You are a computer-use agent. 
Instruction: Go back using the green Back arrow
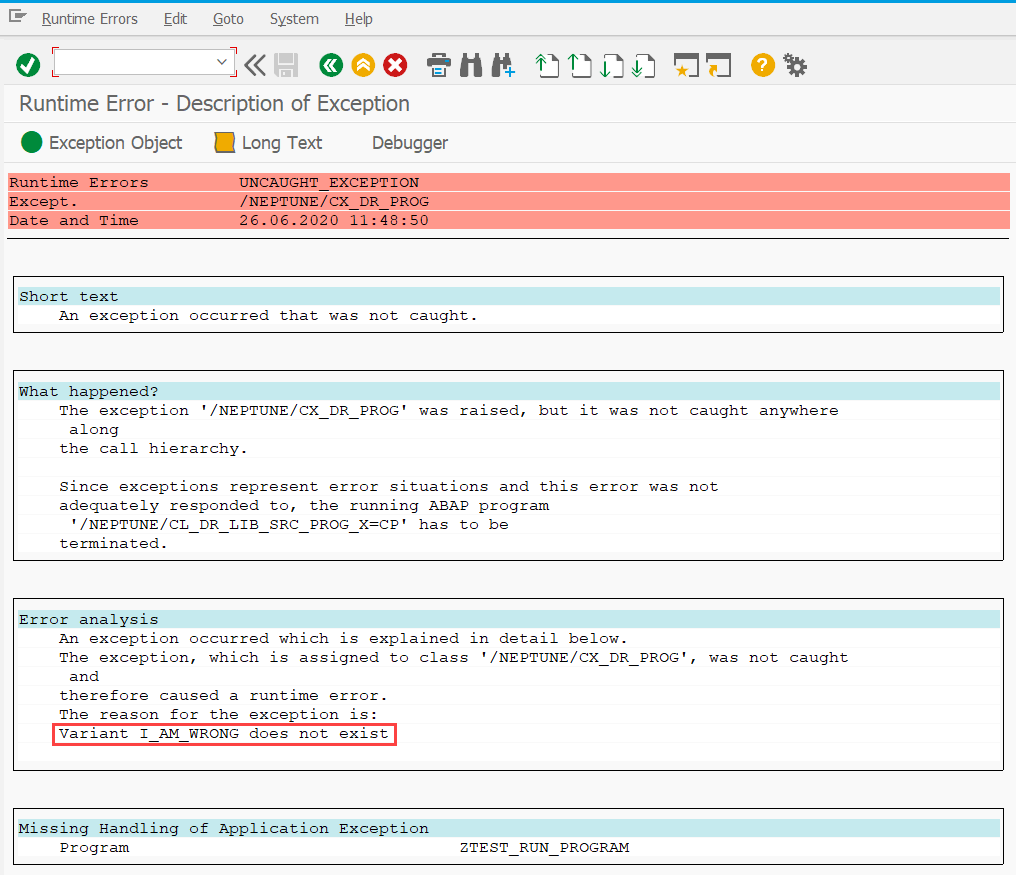(x=331, y=65)
